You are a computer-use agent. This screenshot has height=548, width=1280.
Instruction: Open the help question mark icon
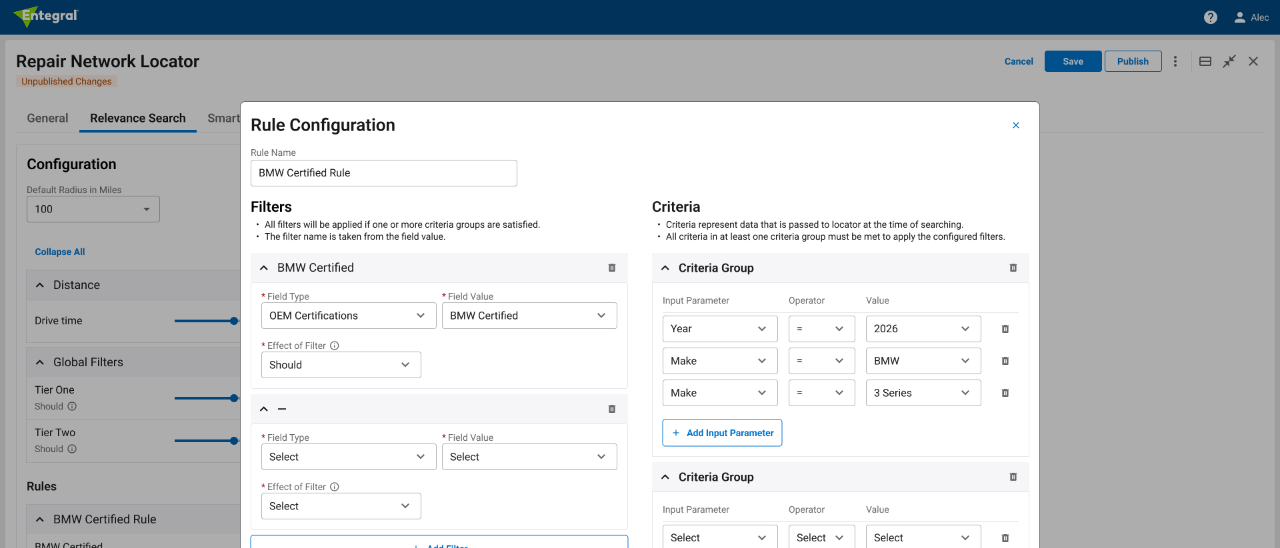point(1210,17)
